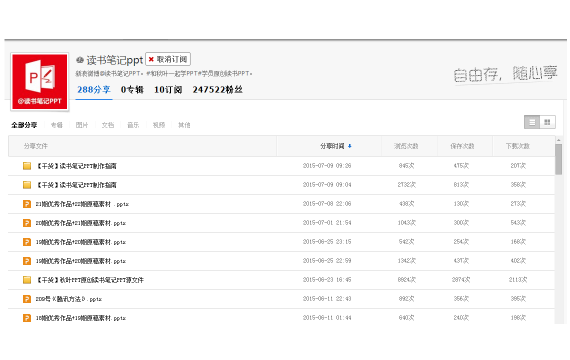
Task: Click the share time 2015-06-11 01:44
Action: point(327,318)
